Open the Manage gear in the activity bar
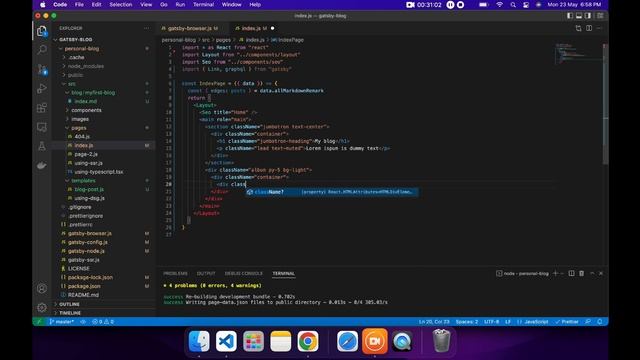 coord(42,307)
